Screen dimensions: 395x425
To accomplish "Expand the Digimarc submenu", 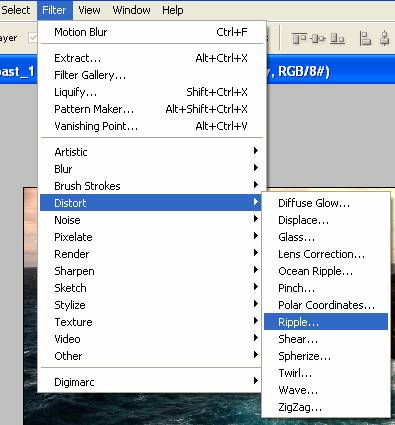I will pos(151,382).
